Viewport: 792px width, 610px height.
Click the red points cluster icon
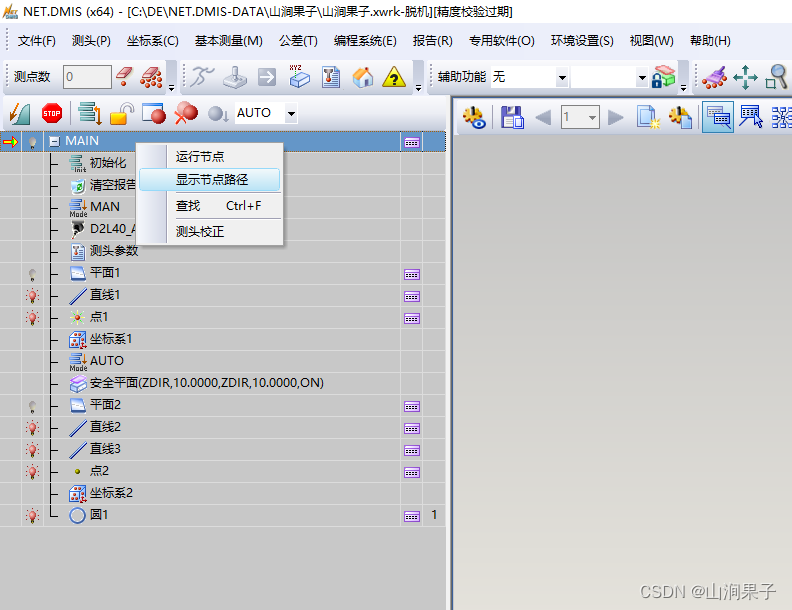(x=151, y=77)
